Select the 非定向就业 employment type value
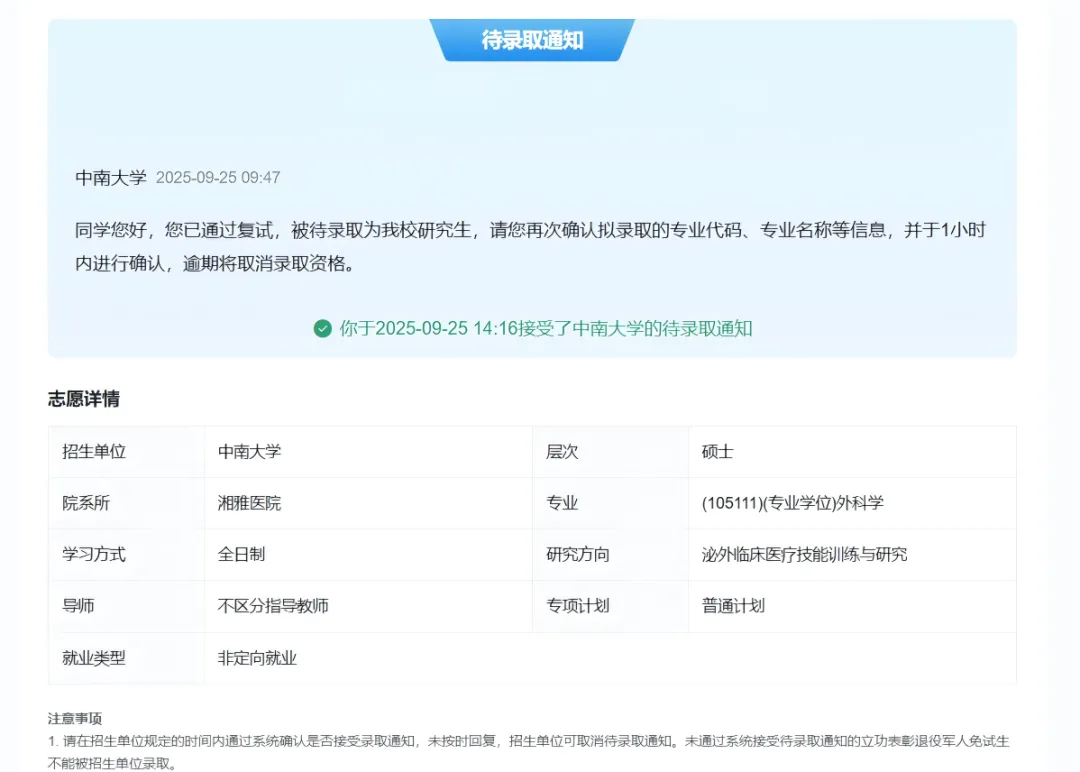 [x=258, y=658]
